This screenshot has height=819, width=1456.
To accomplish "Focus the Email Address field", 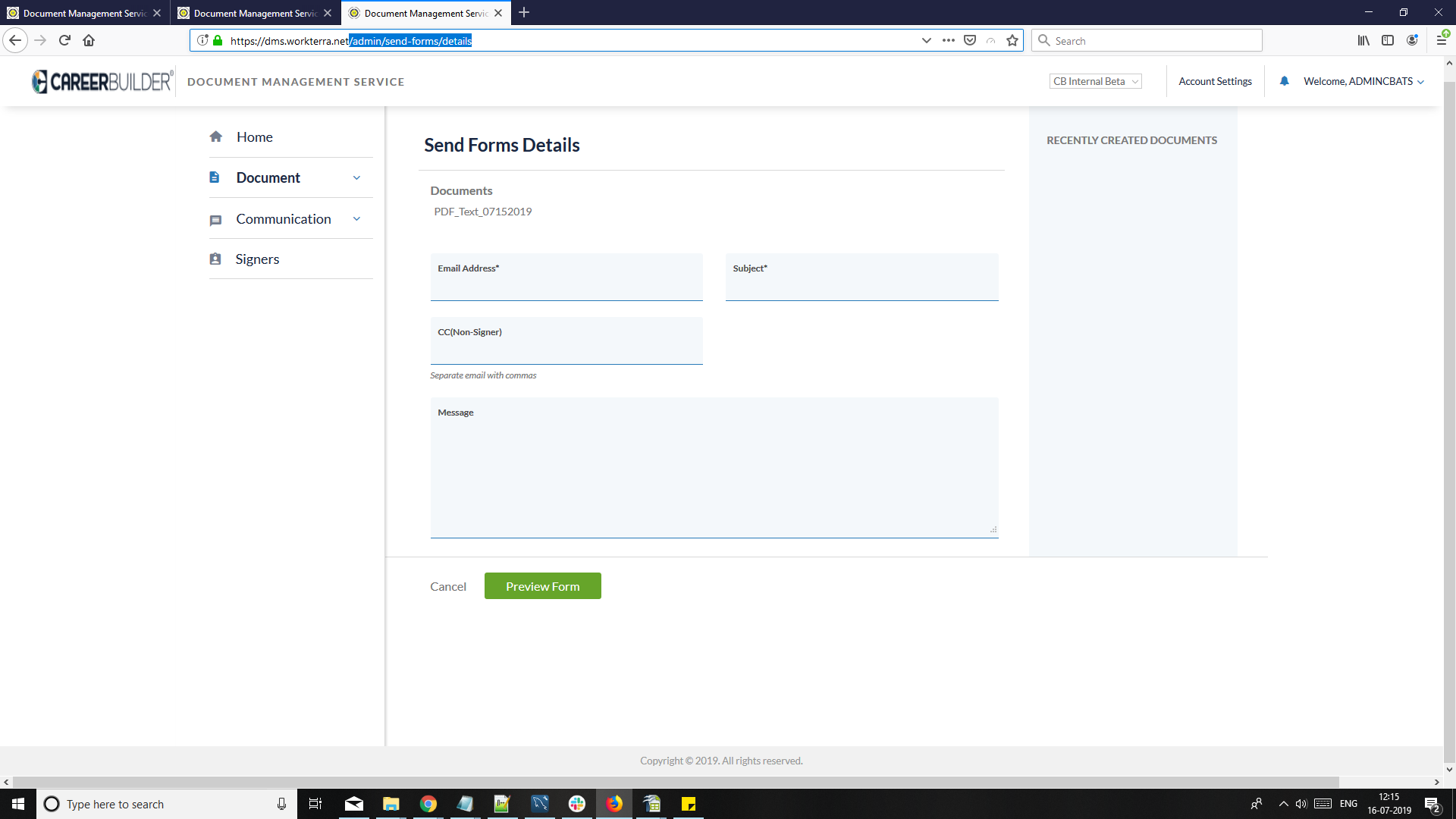I will pos(566,278).
